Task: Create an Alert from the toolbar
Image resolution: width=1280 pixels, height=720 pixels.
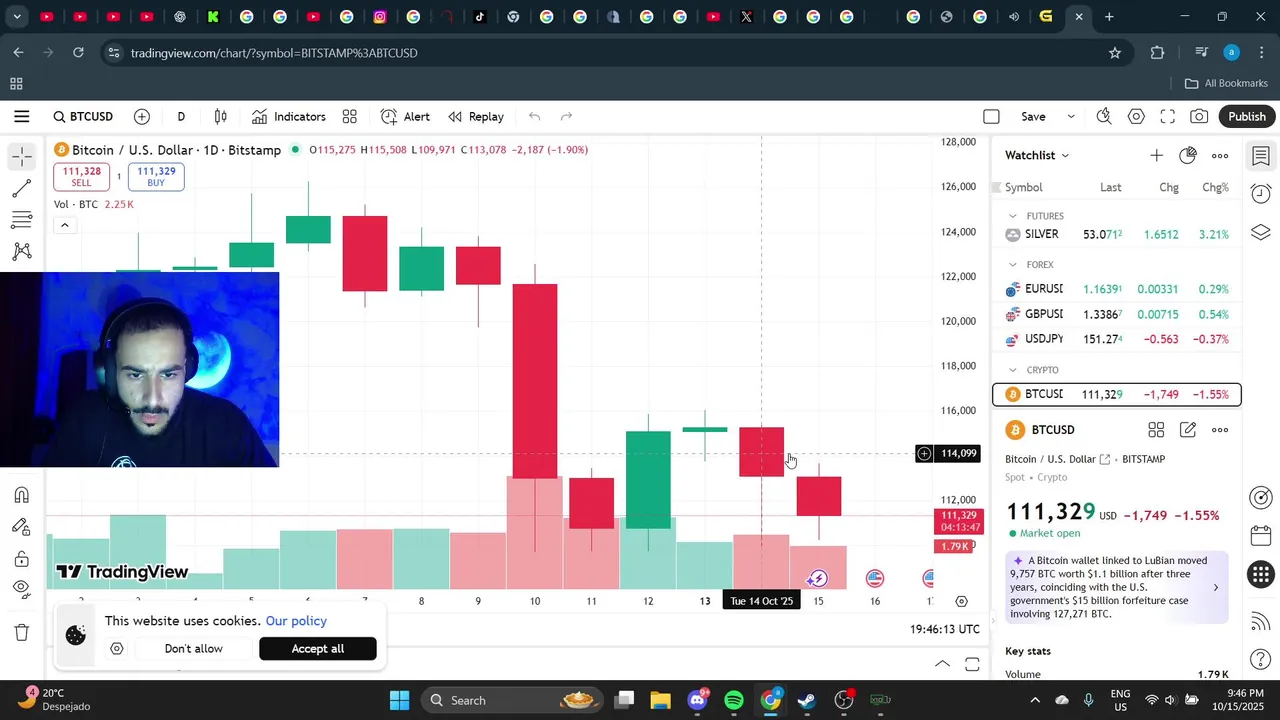Action: pos(405,117)
